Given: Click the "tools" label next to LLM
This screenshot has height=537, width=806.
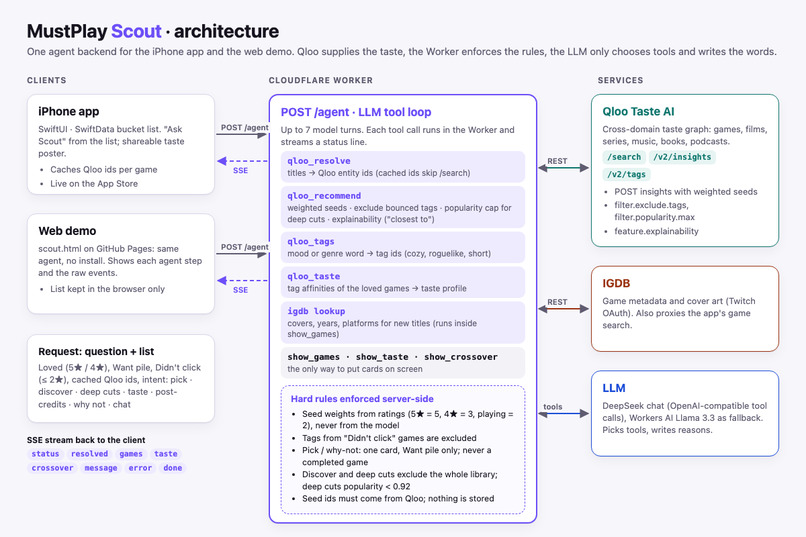Looking at the screenshot, I should 553,407.
